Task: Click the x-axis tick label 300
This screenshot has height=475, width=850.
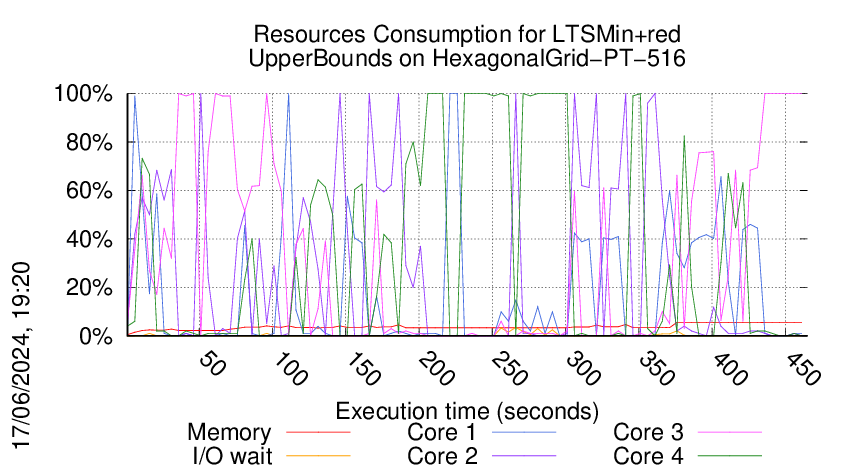Action: [x=584, y=369]
